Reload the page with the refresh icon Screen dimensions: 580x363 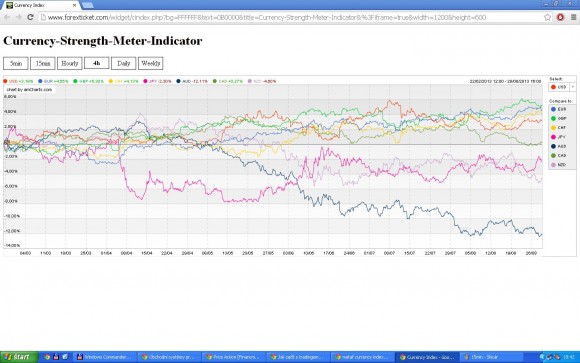30,17
